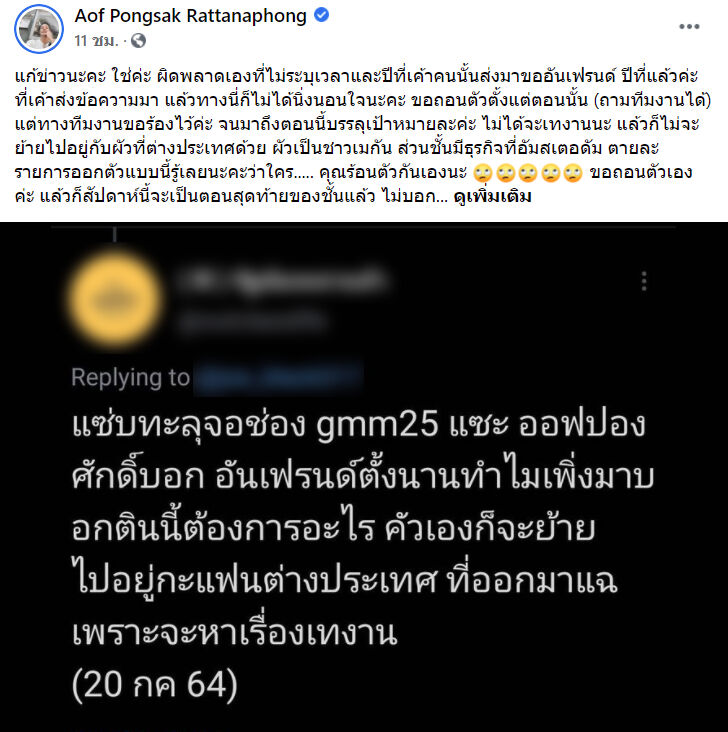Open Aof Pongsak's circular profile picture

39,29
